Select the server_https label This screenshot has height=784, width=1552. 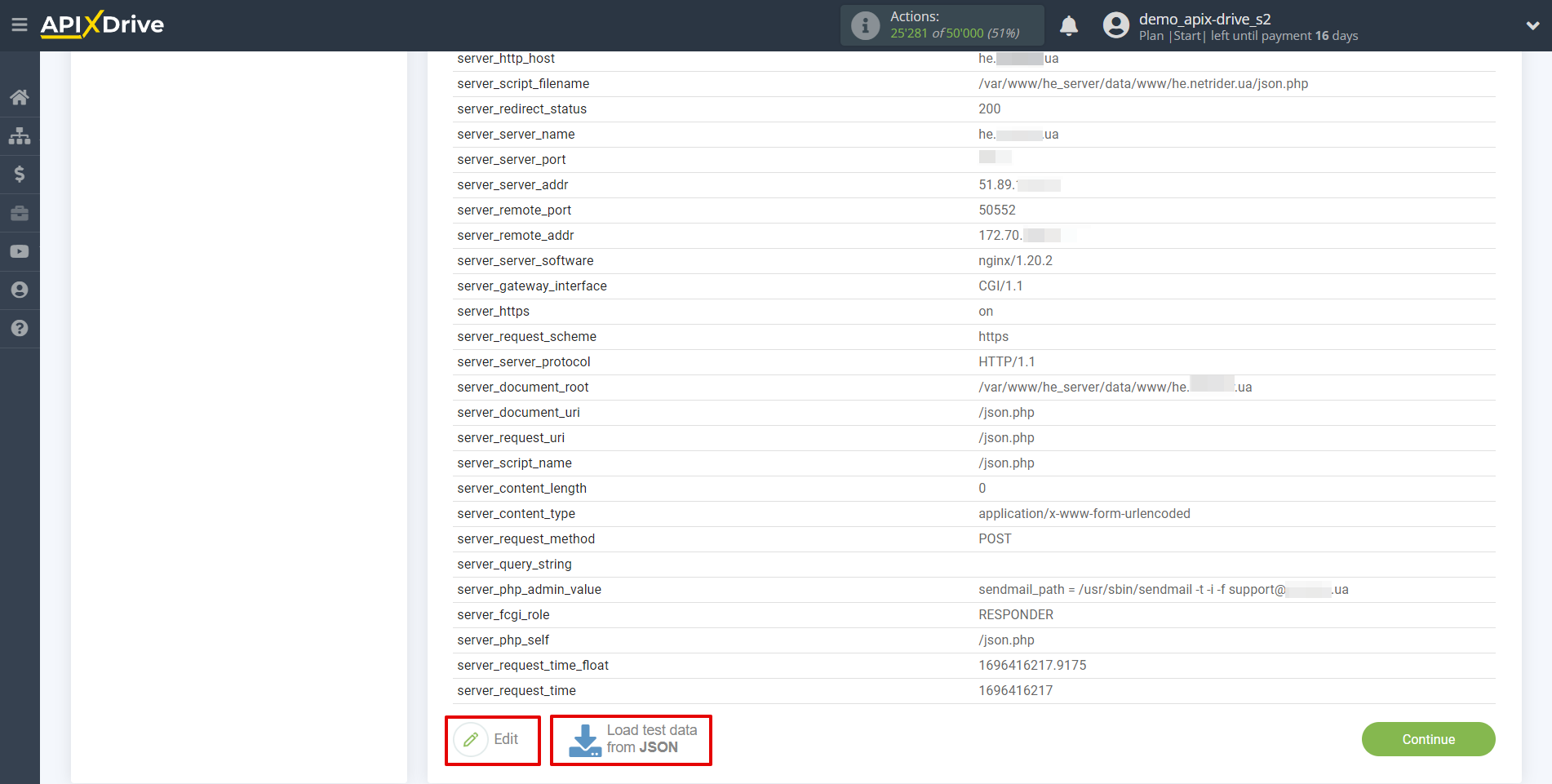point(493,312)
